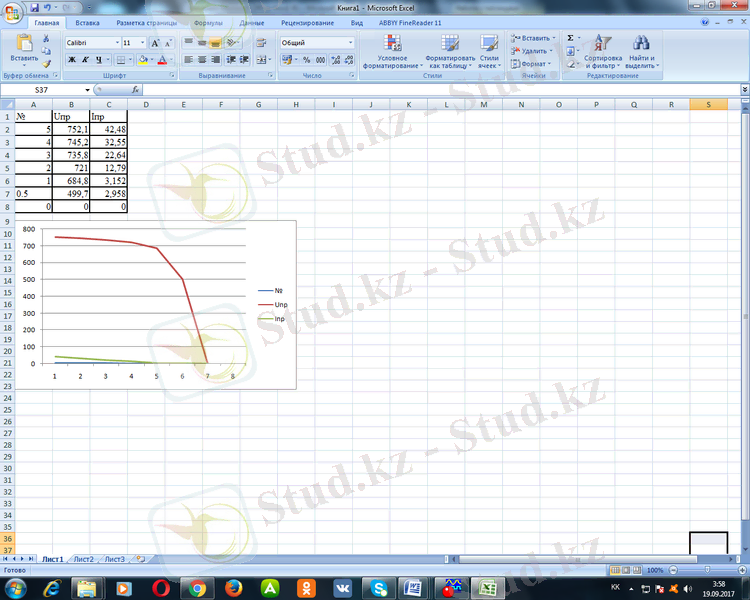Switch to the Формулы tab
This screenshot has height=600, width=750.
[x=208, y=23]
